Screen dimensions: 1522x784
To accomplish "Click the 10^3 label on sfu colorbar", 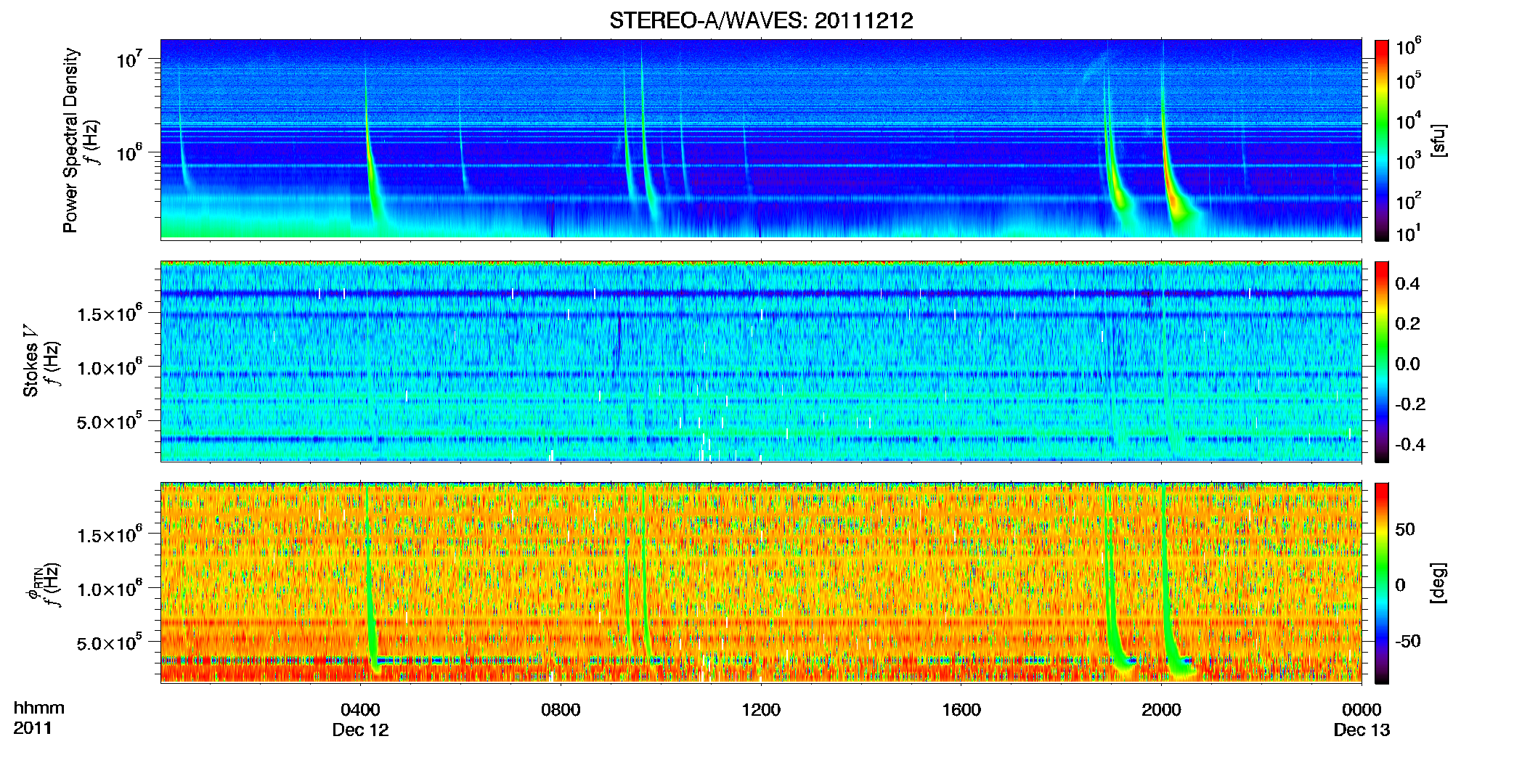I will (1409, 160).
